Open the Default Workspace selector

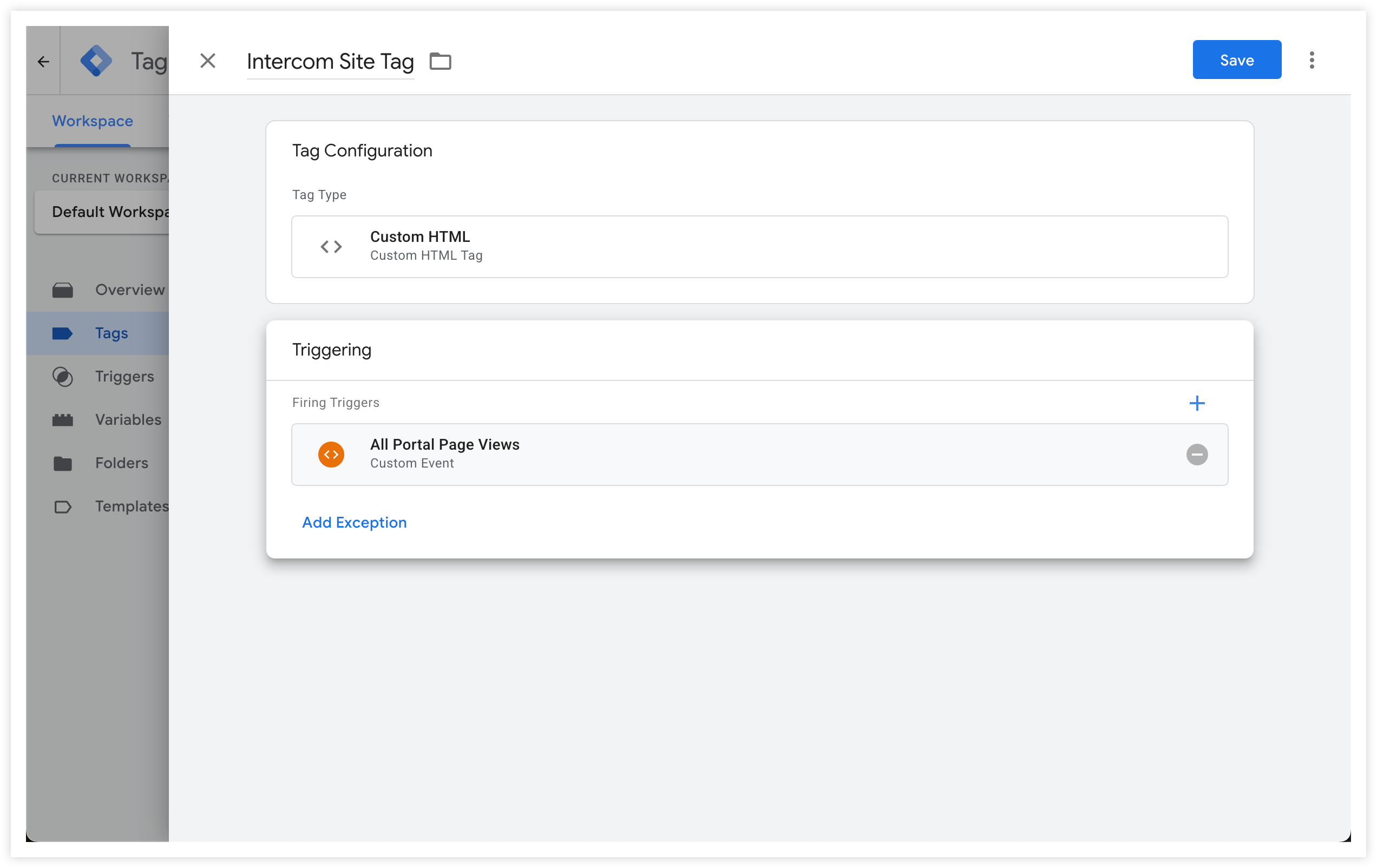[x=102, y=212]
